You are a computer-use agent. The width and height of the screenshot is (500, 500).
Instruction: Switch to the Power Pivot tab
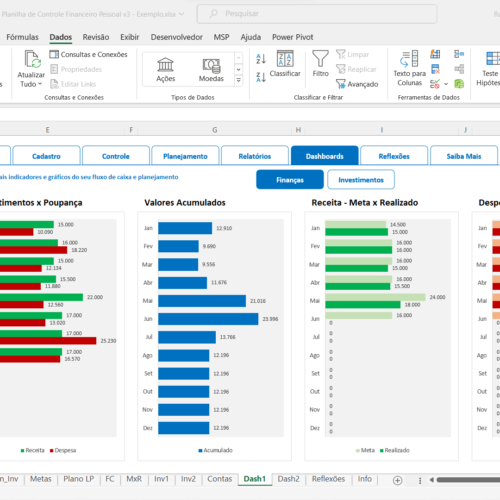click(x=293, y=37)
